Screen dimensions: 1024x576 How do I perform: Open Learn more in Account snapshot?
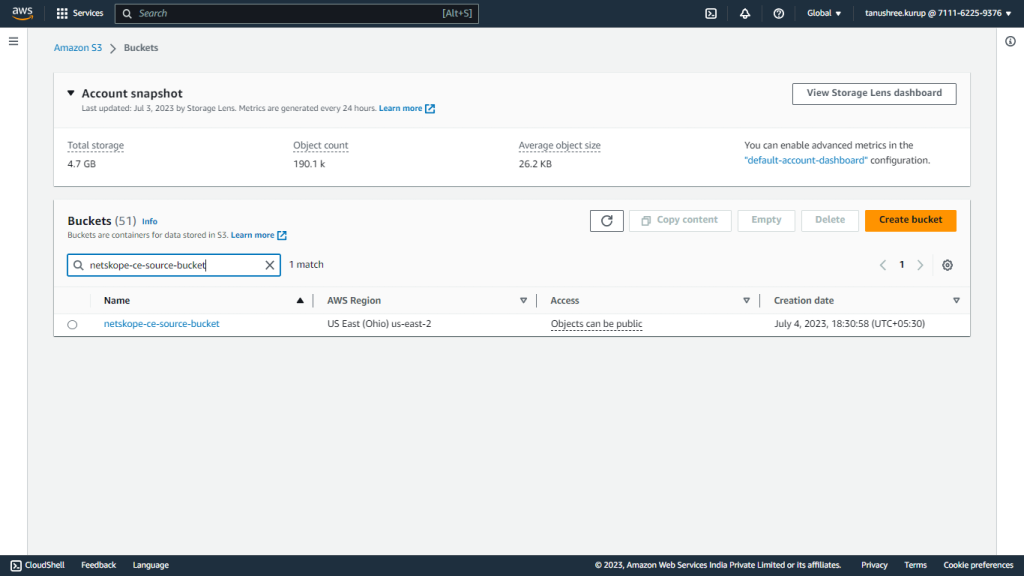[407, 108]
